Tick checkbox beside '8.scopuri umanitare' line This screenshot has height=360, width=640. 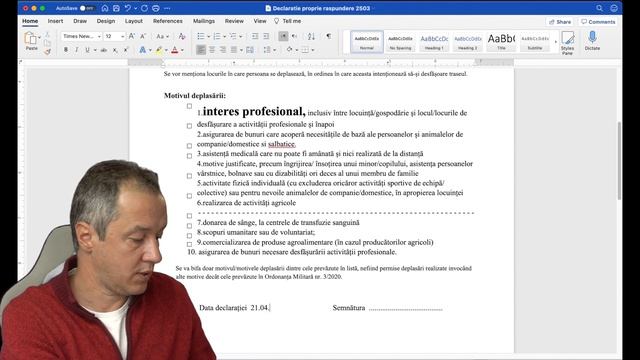pos(189,236)
